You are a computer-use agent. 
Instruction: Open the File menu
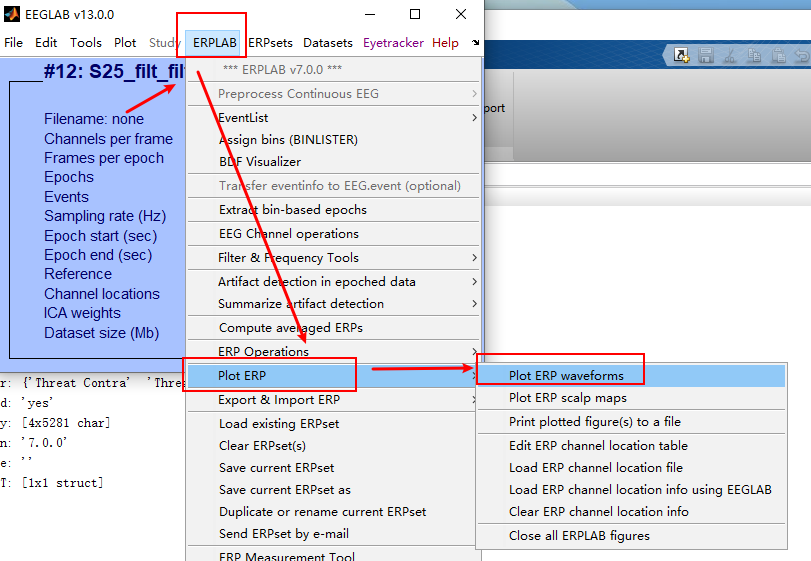pos(13,42)
